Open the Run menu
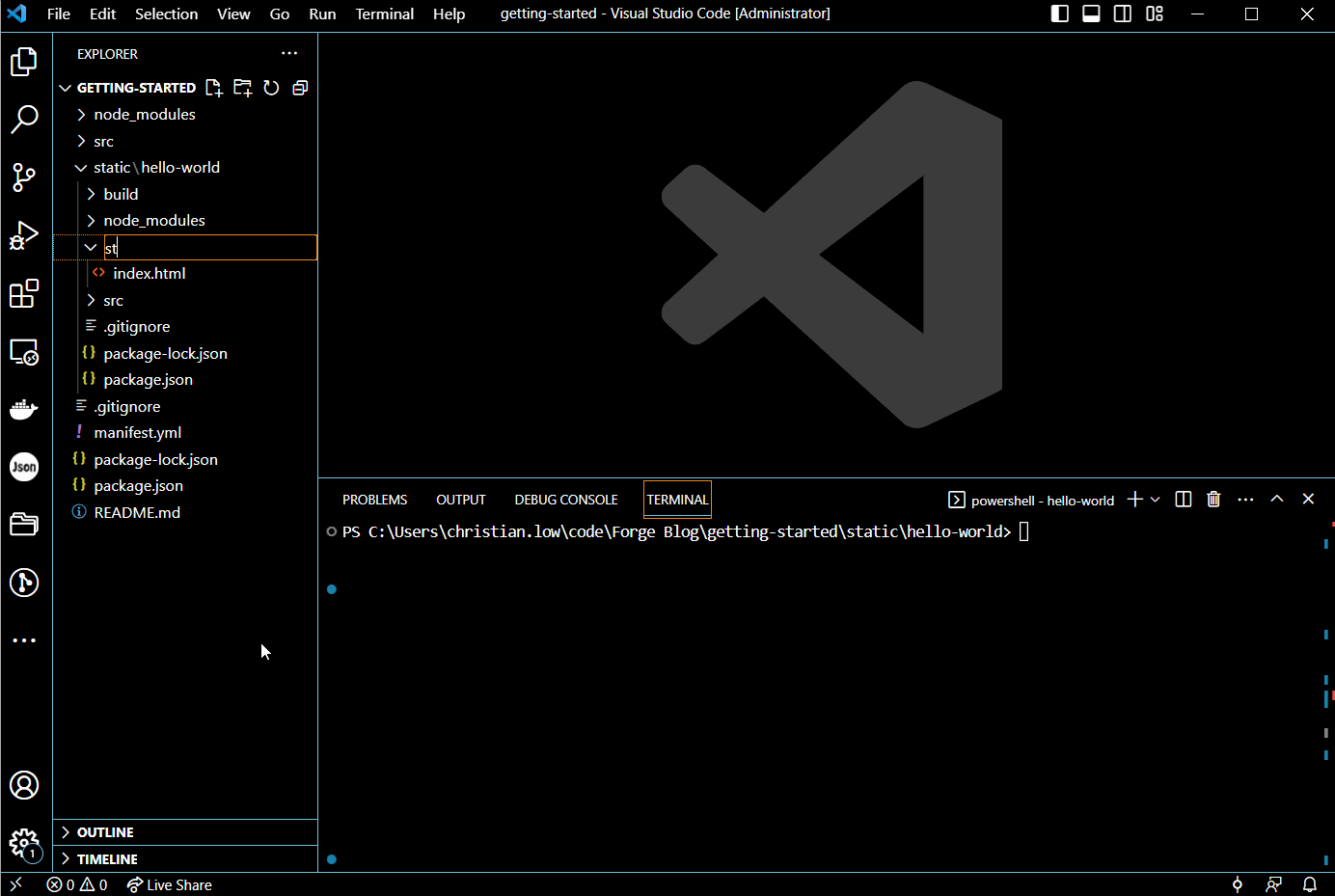The width and height of the screenshot is (1335, 896). click(x=322, y=14)
